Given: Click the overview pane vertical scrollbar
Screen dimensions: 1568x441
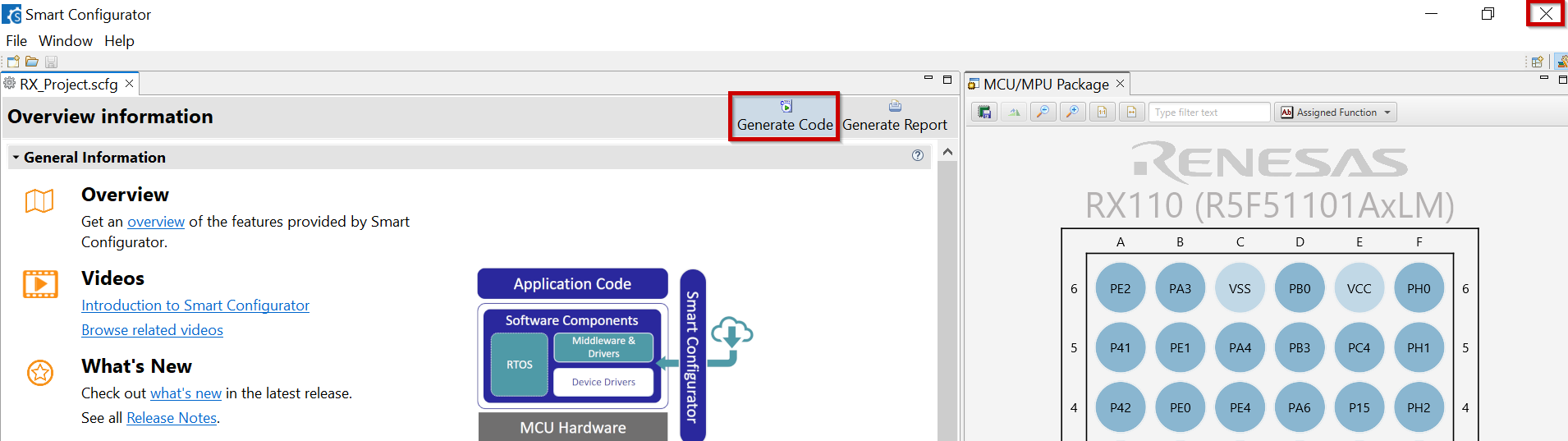Looking at the screenshot, I should click(947, 301).
